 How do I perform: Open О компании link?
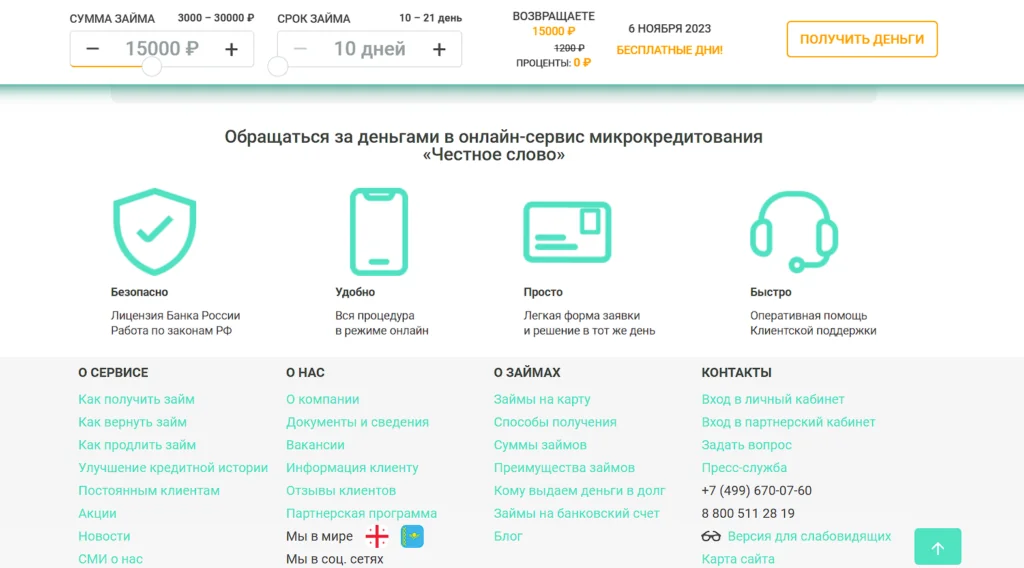click(x=323, y=399)
